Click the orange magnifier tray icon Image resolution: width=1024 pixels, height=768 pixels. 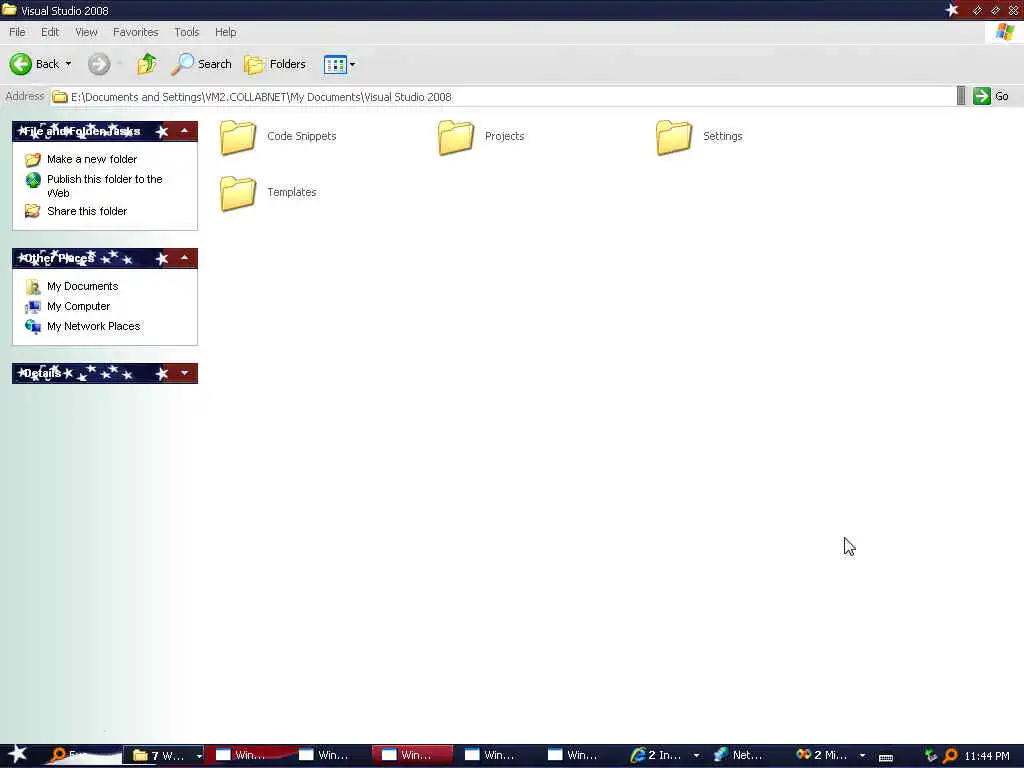point(950,756)
